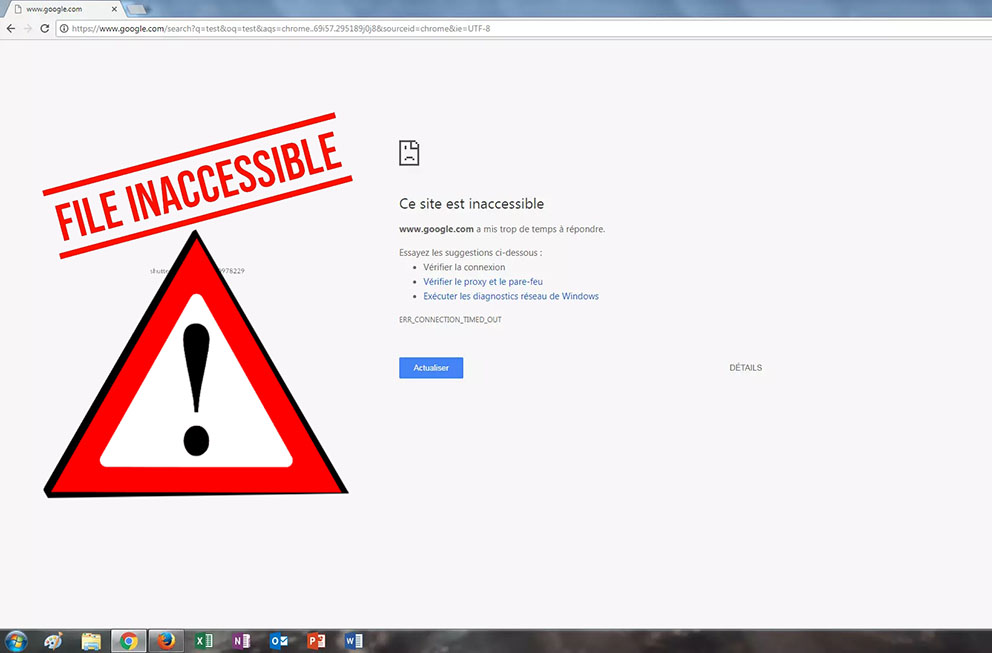Image resolution: width=992 pixels, height=653 pixels.
Task: Click the forward navigation arrow
Action: click(x=28, y=28)
